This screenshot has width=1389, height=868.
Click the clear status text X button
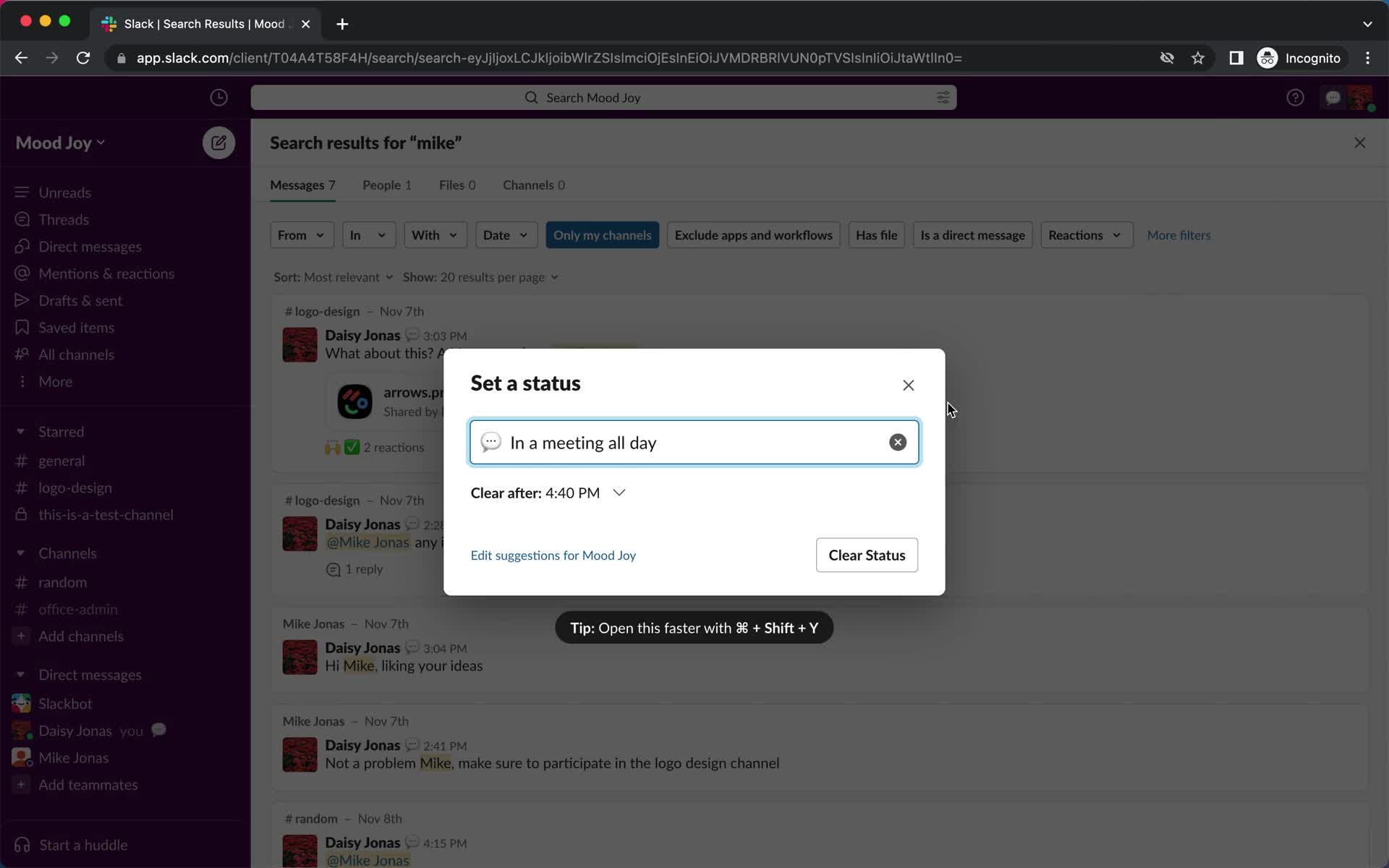coord(896,442)
